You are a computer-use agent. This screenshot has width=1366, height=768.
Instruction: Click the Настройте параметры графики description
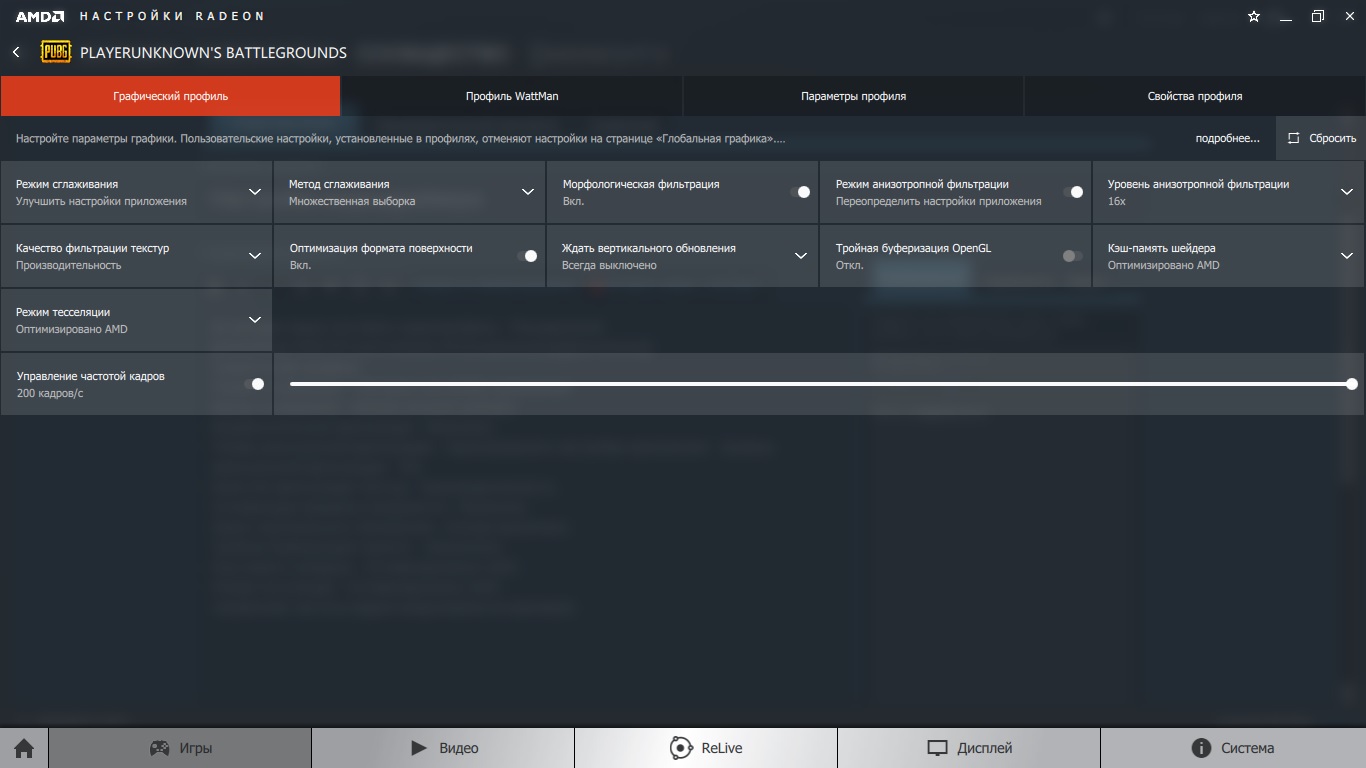[400, 138]
